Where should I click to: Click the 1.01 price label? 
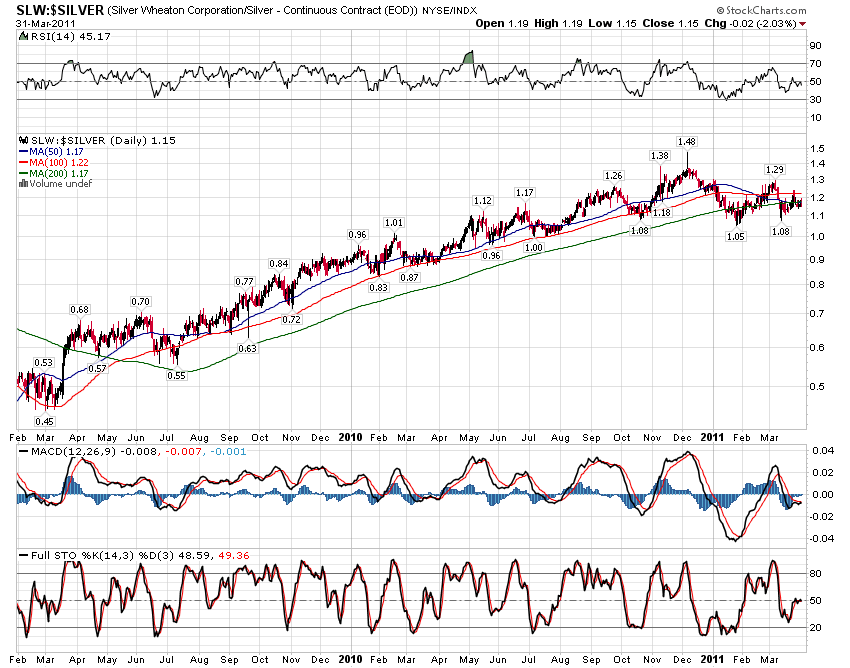[x=394, y=223]
